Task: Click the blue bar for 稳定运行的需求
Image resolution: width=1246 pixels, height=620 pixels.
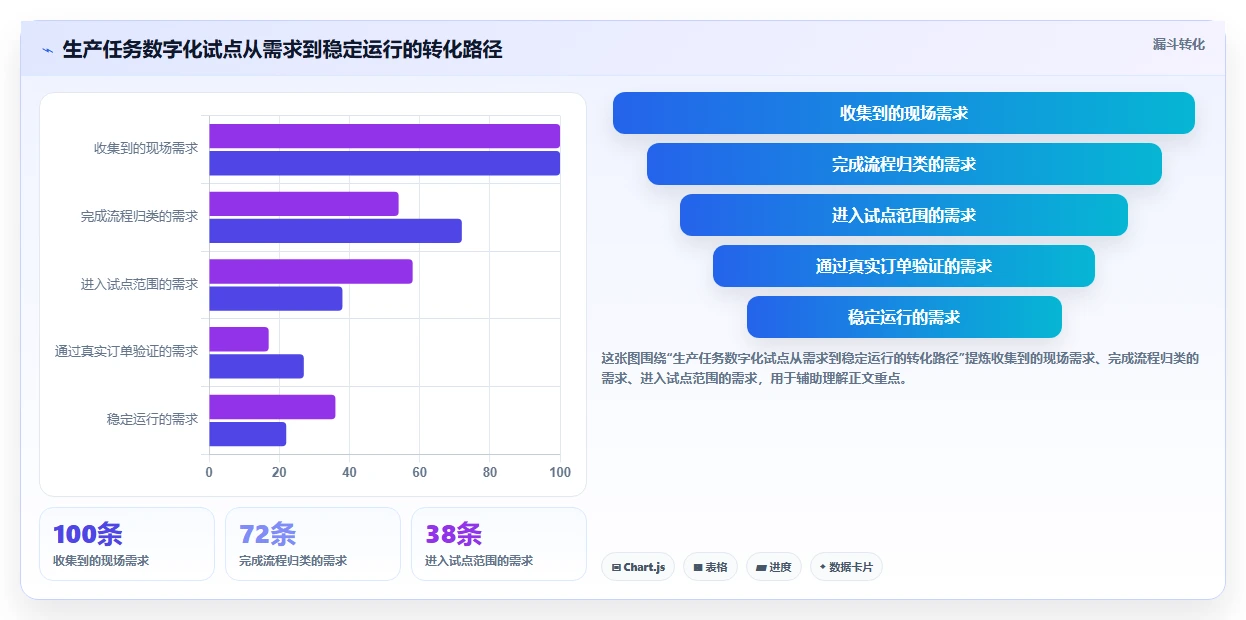Action: (248, 434)
